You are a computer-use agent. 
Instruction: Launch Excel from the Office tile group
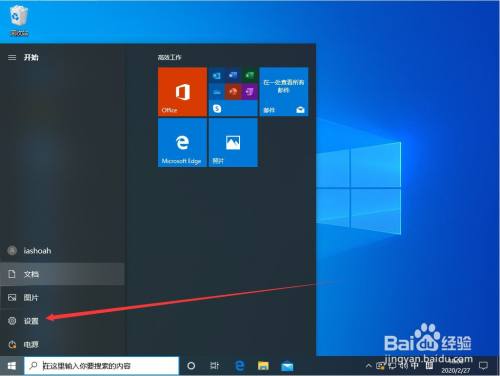pyautogui.click(x=249, y=75)
